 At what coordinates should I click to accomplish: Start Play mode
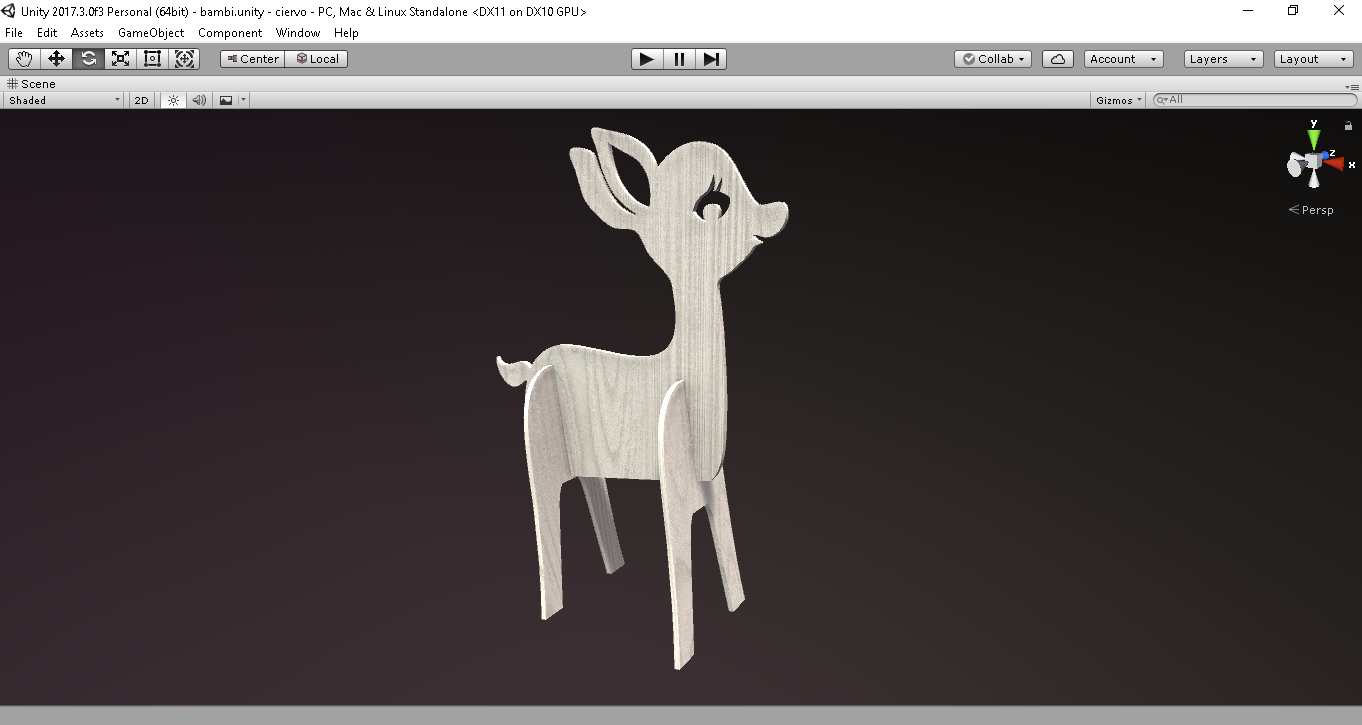[647, 59]
